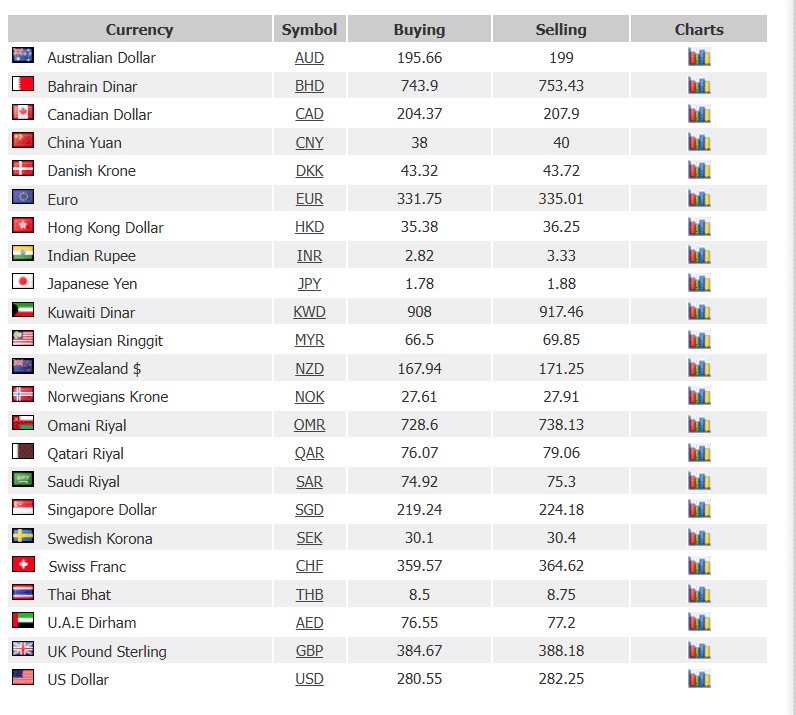Select the AED symbol link
Image resolution: width=796 pixels, height=715 pixels.
pyautogui.click(x=309, y=623)
